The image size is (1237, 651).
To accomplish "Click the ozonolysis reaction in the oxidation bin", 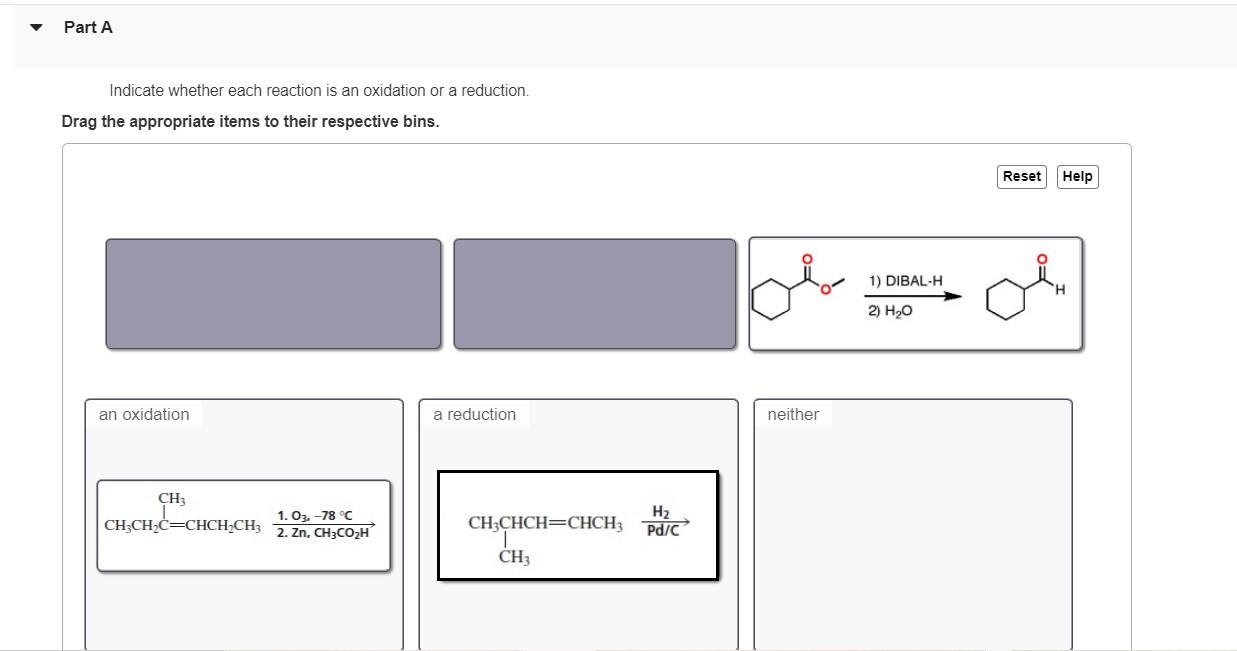I will pos(243,526).
